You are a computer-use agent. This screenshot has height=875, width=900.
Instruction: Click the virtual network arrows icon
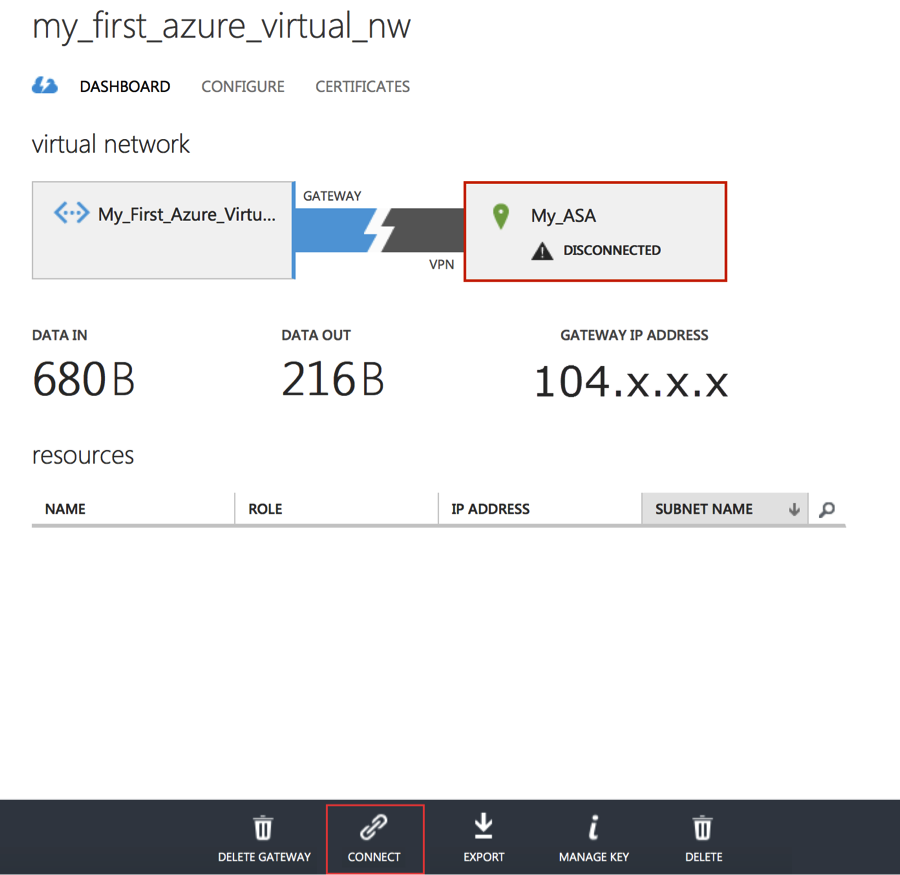click(72, 213)
